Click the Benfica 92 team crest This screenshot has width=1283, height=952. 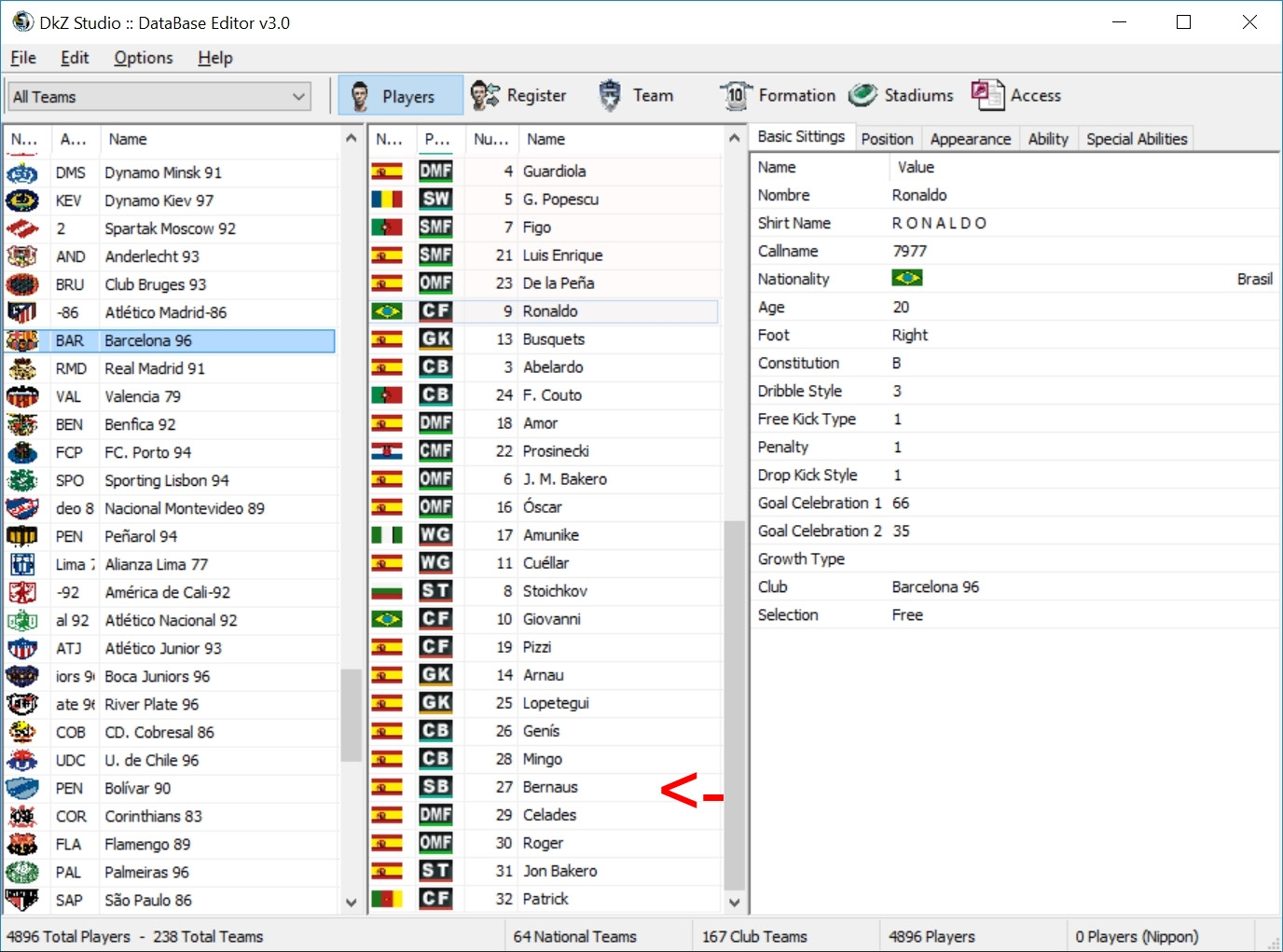[22, 424]
